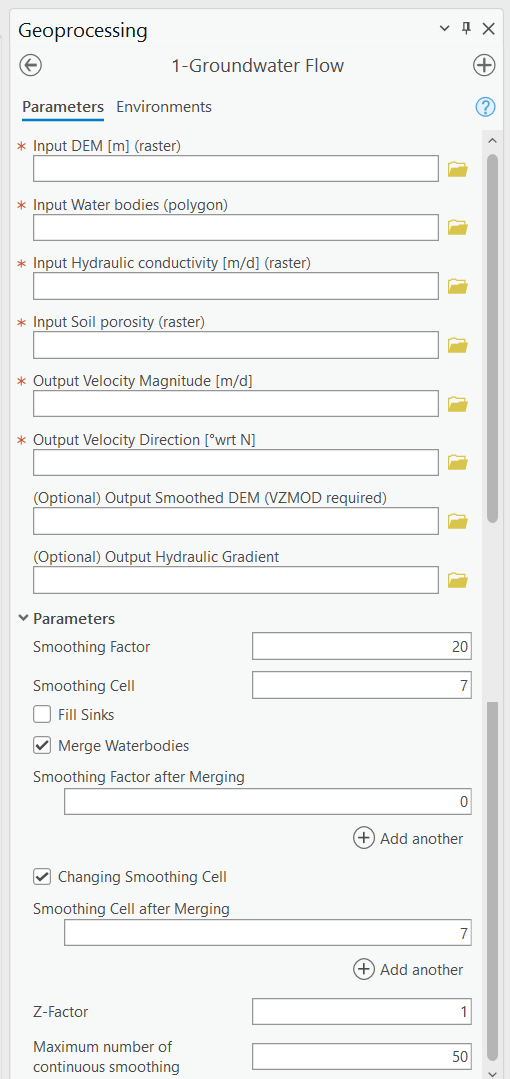Click the Smoothing Cell after Merging label
The height and width of the screenshot is (1079, 510).
click(131, 908)
